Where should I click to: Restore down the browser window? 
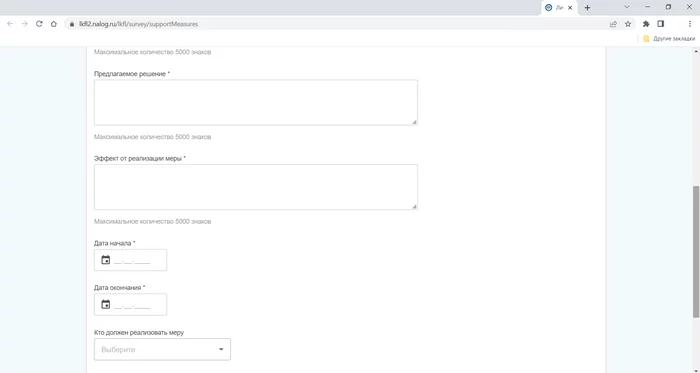668,7
